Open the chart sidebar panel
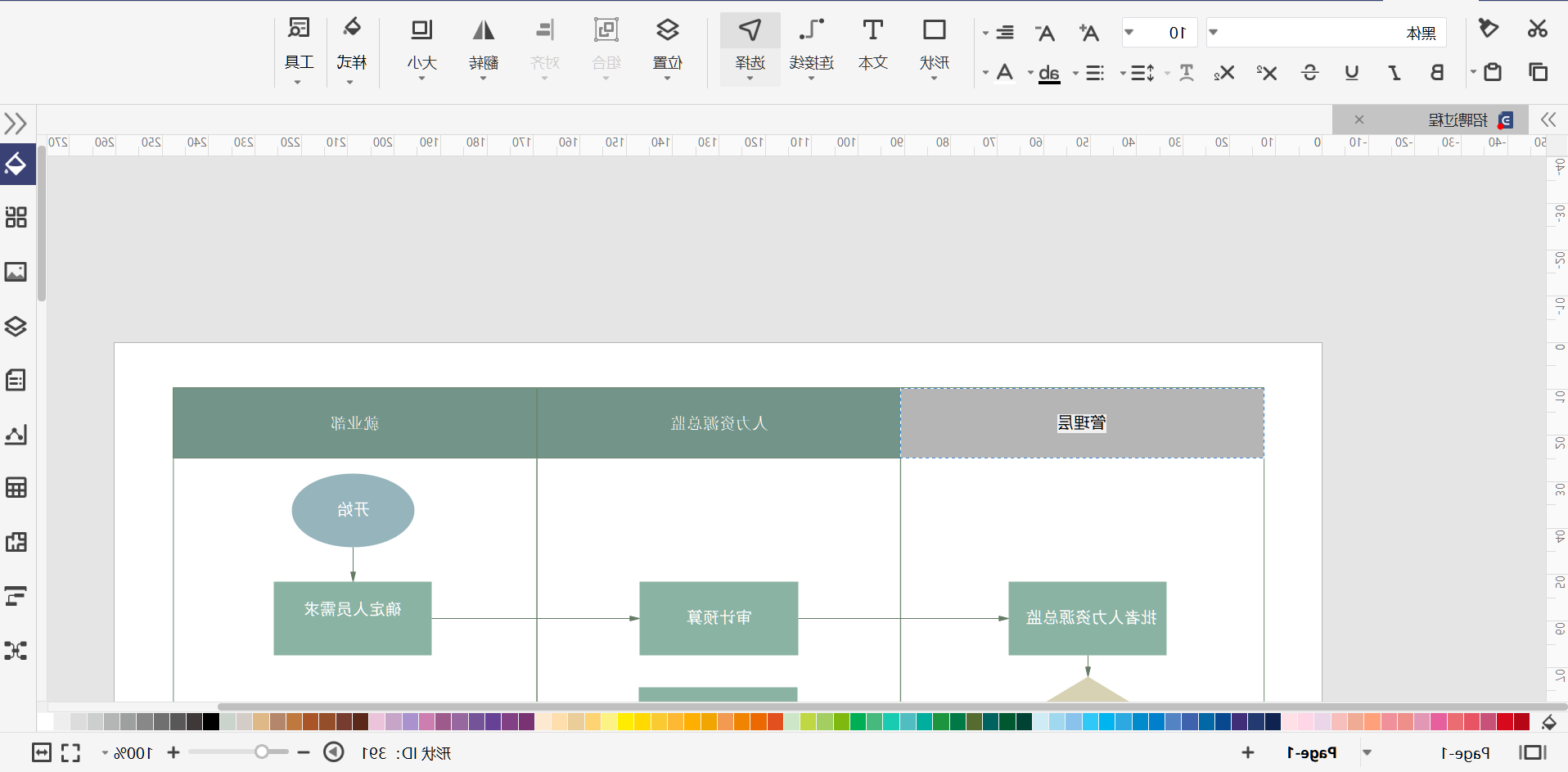1568x772 pixels. pyautogui.click(x=16, y=435)
